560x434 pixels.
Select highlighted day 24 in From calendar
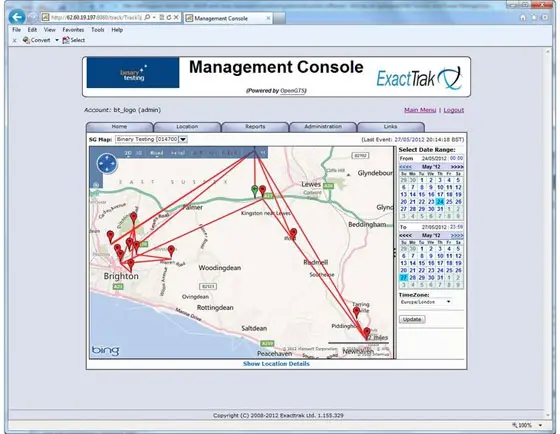click(440, 202)
